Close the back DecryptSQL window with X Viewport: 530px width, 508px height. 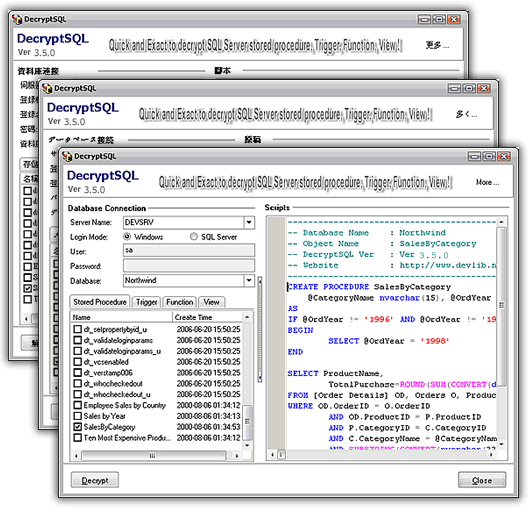click(x=454, y=20)
